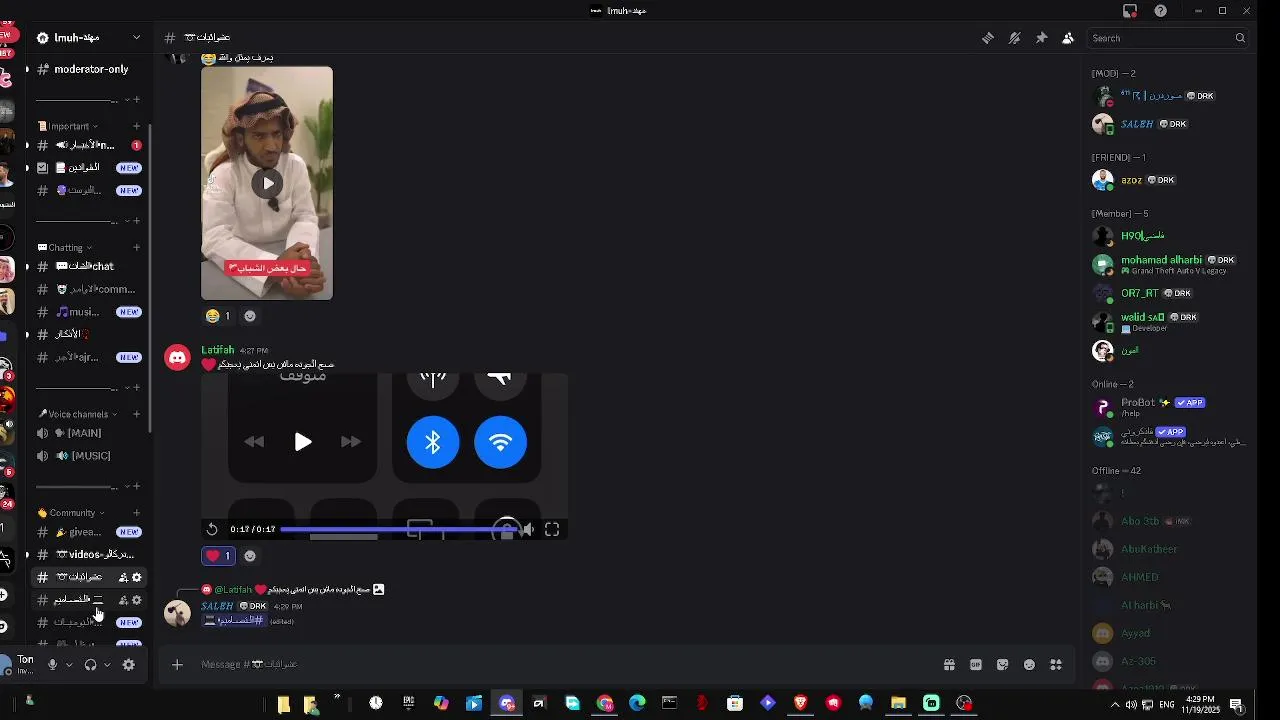Click the Latifah username in chat
Image resolution: width=1280 pixels, height=720 pixels.
[x=217, y=350]
